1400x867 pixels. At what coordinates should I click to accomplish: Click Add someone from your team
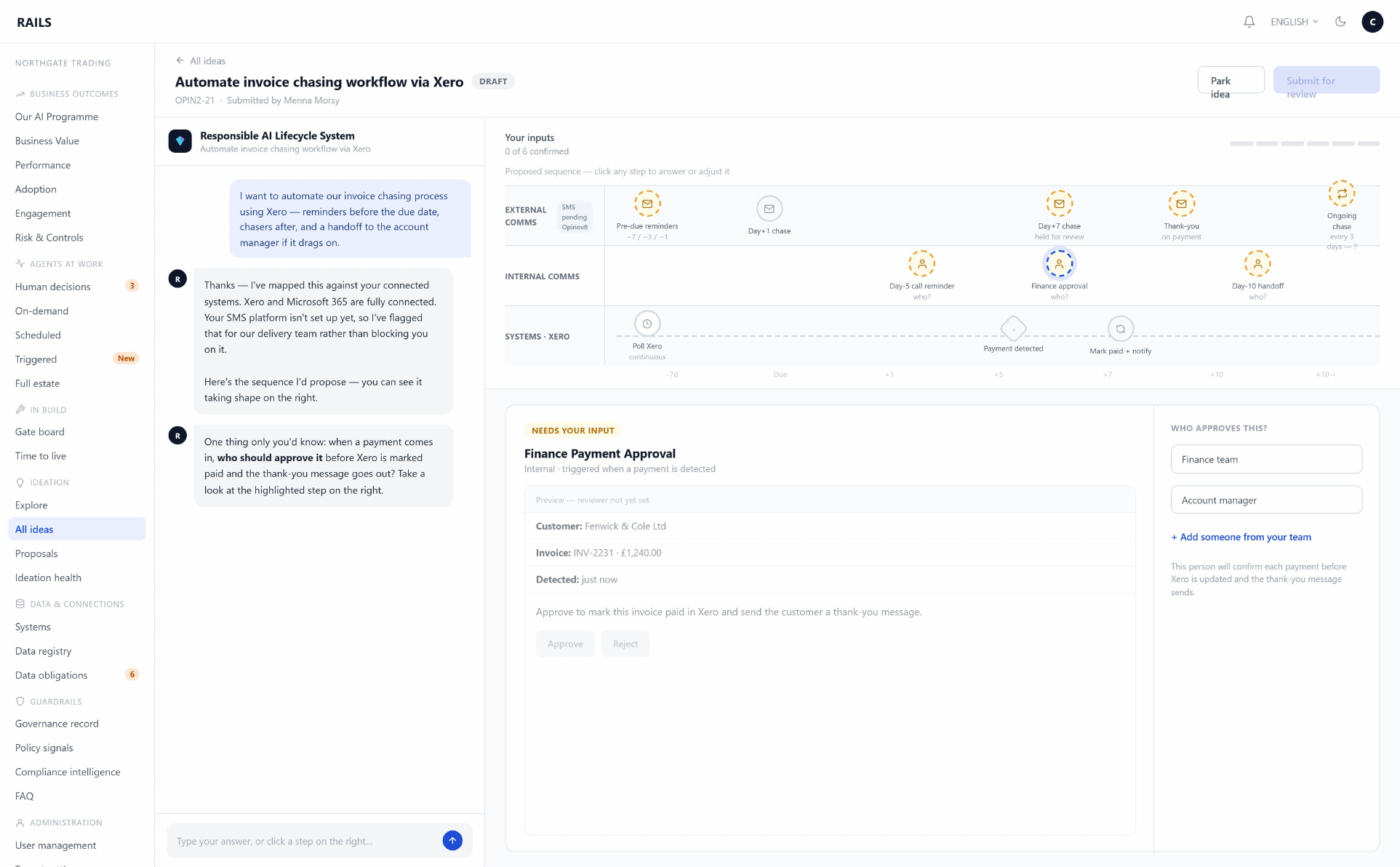tap(1241, 537)
